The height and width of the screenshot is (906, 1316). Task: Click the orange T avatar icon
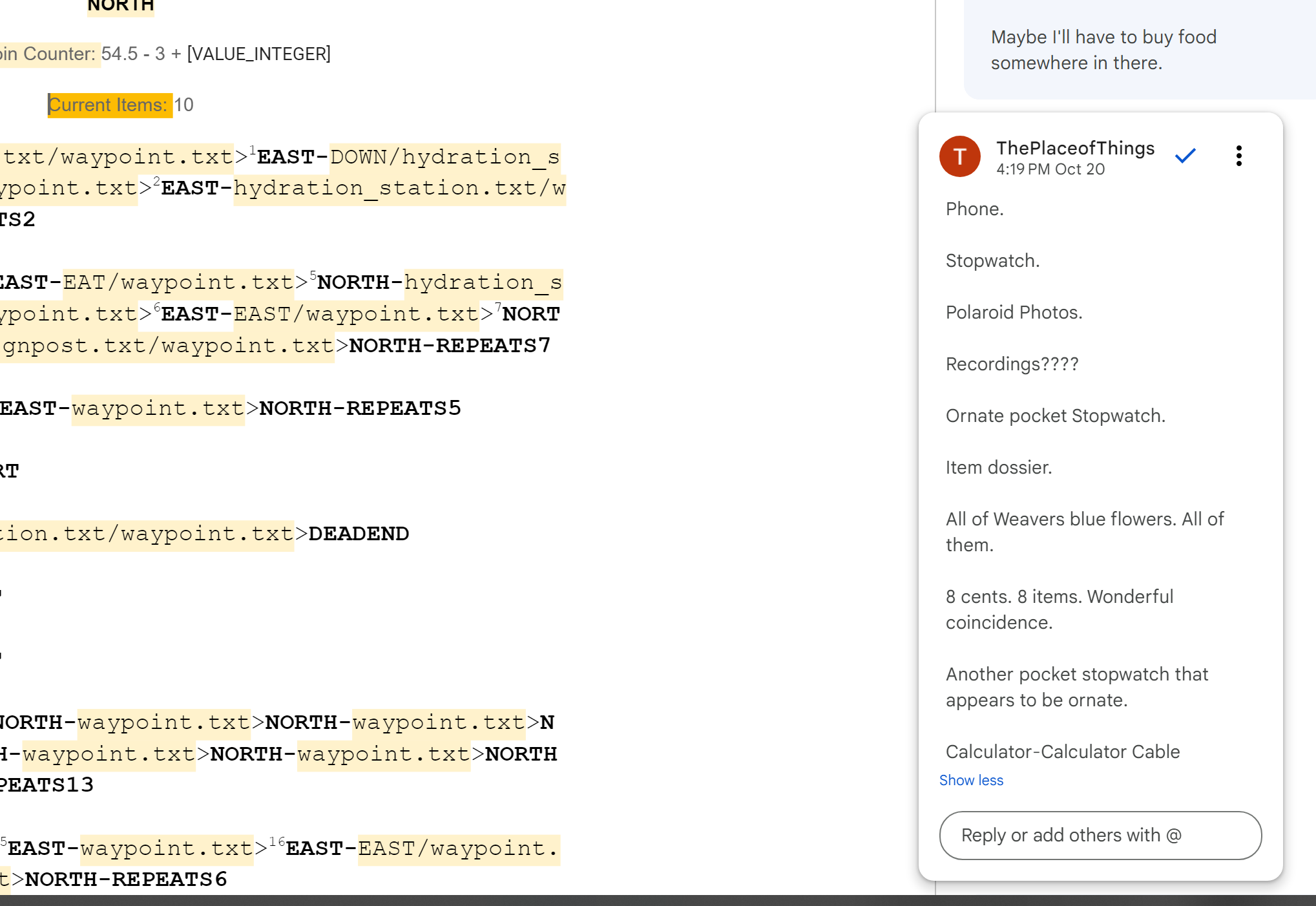point(959,156)
